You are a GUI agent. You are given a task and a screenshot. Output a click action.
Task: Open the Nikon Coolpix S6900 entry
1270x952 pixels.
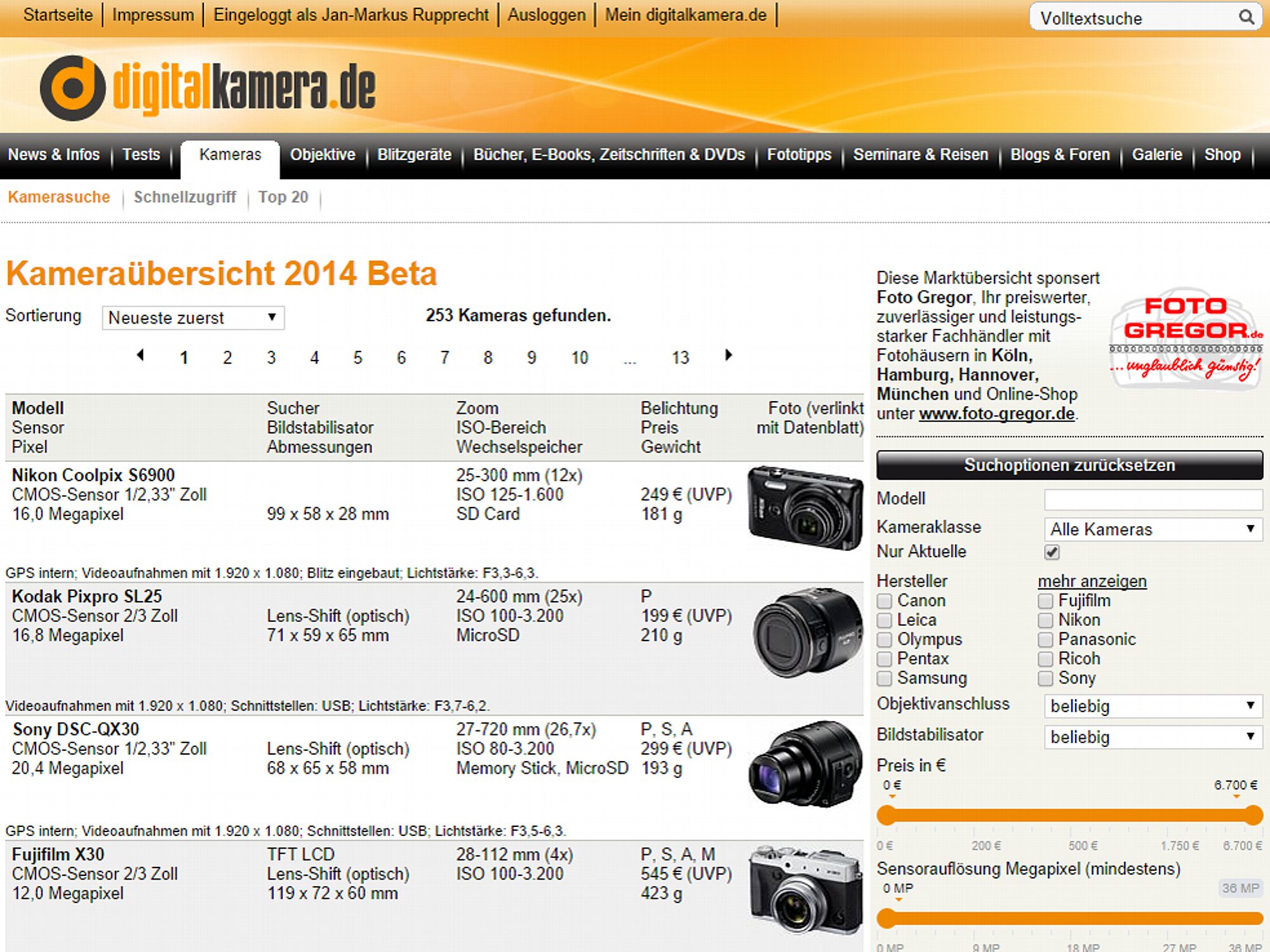pyautogui.click(x=93, y=475)
